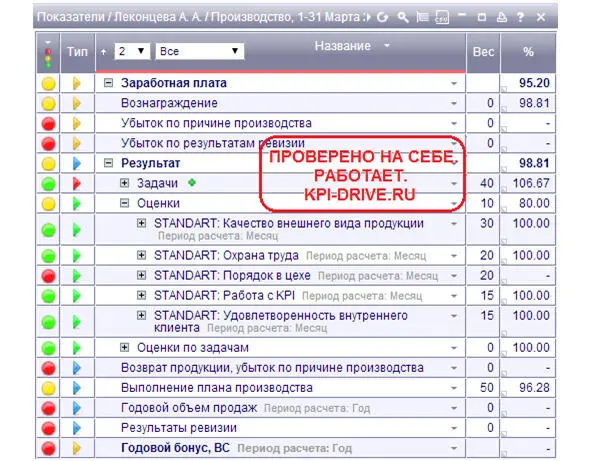Open row menu arrow for Вознаграждение

[x=454, y=103]
